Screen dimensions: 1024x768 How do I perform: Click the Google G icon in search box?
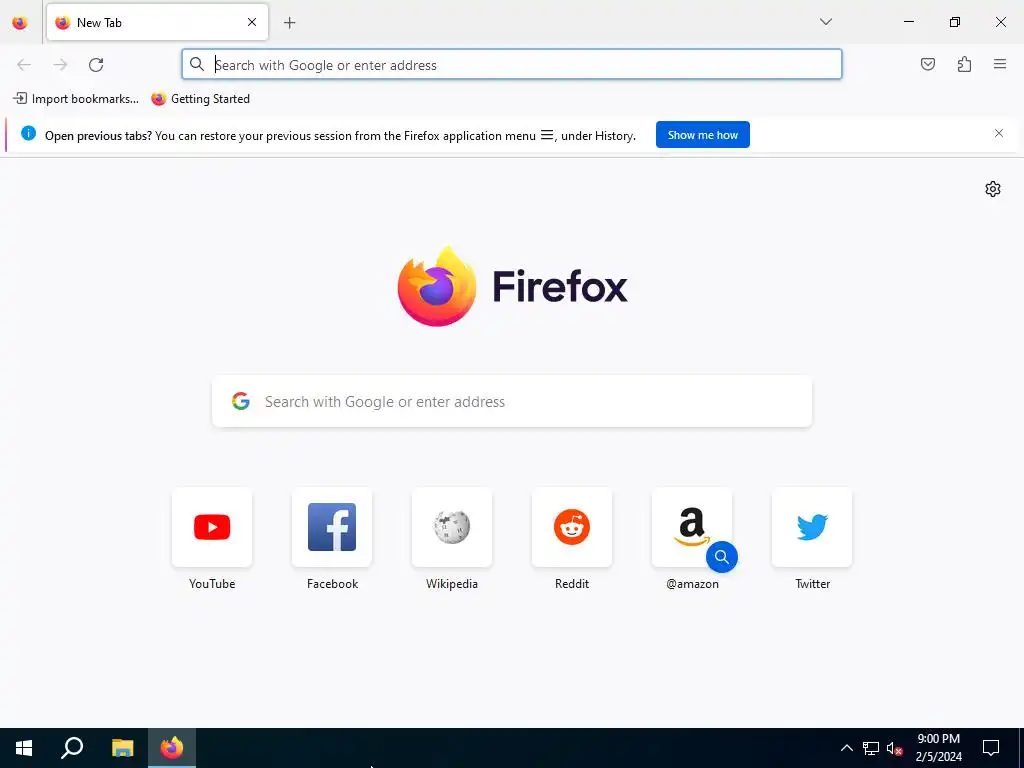click(241, 401)
